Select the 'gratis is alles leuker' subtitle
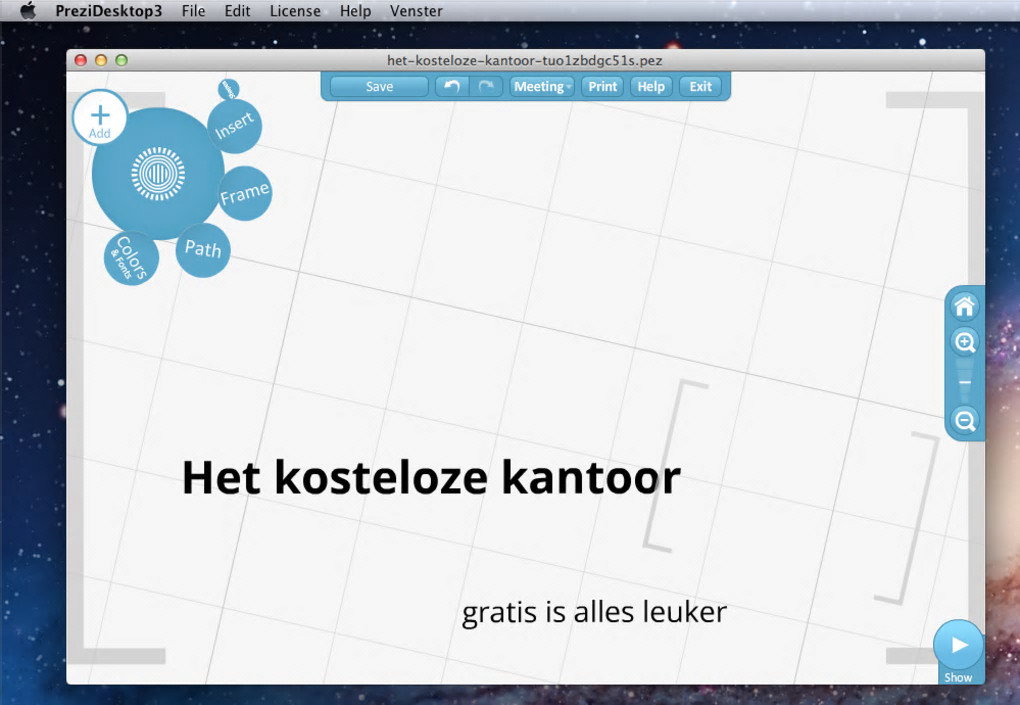The height and width of the screenshot is (705, 1020). click(594, 612)
